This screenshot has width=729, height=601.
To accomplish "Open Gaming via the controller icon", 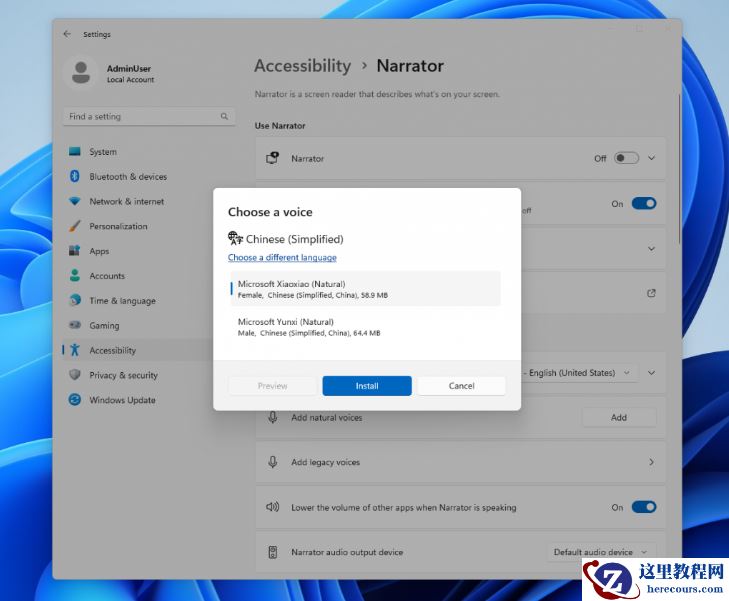I will pyautogui.click(x=75, y=325).
